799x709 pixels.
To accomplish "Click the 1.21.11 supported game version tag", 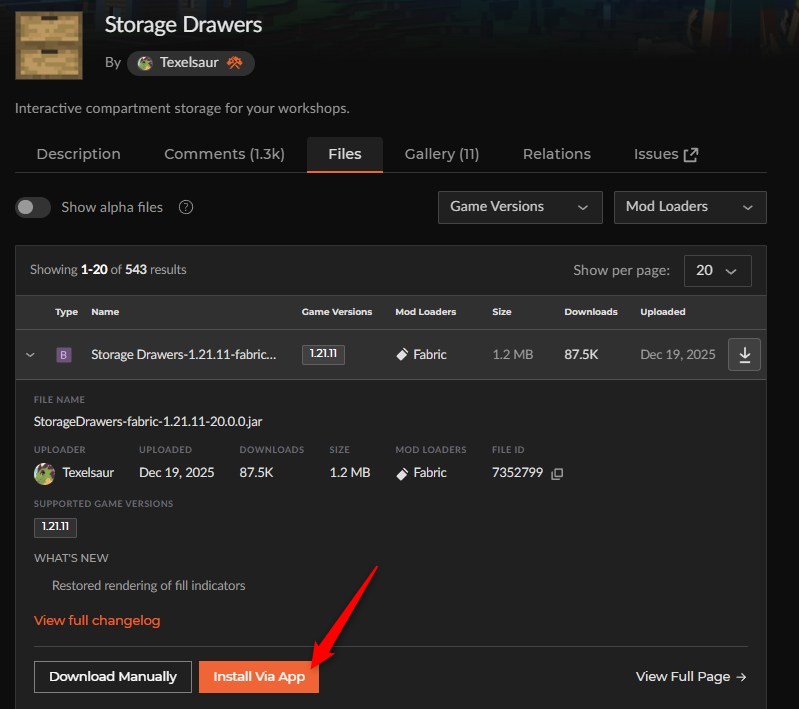I will (x=55, y=528).
